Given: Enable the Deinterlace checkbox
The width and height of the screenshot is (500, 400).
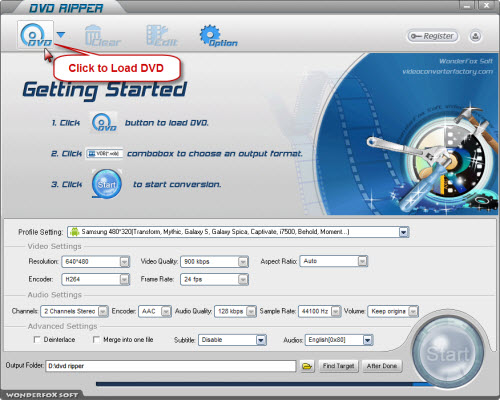Looking at the screenshot, I should [37, 340].
